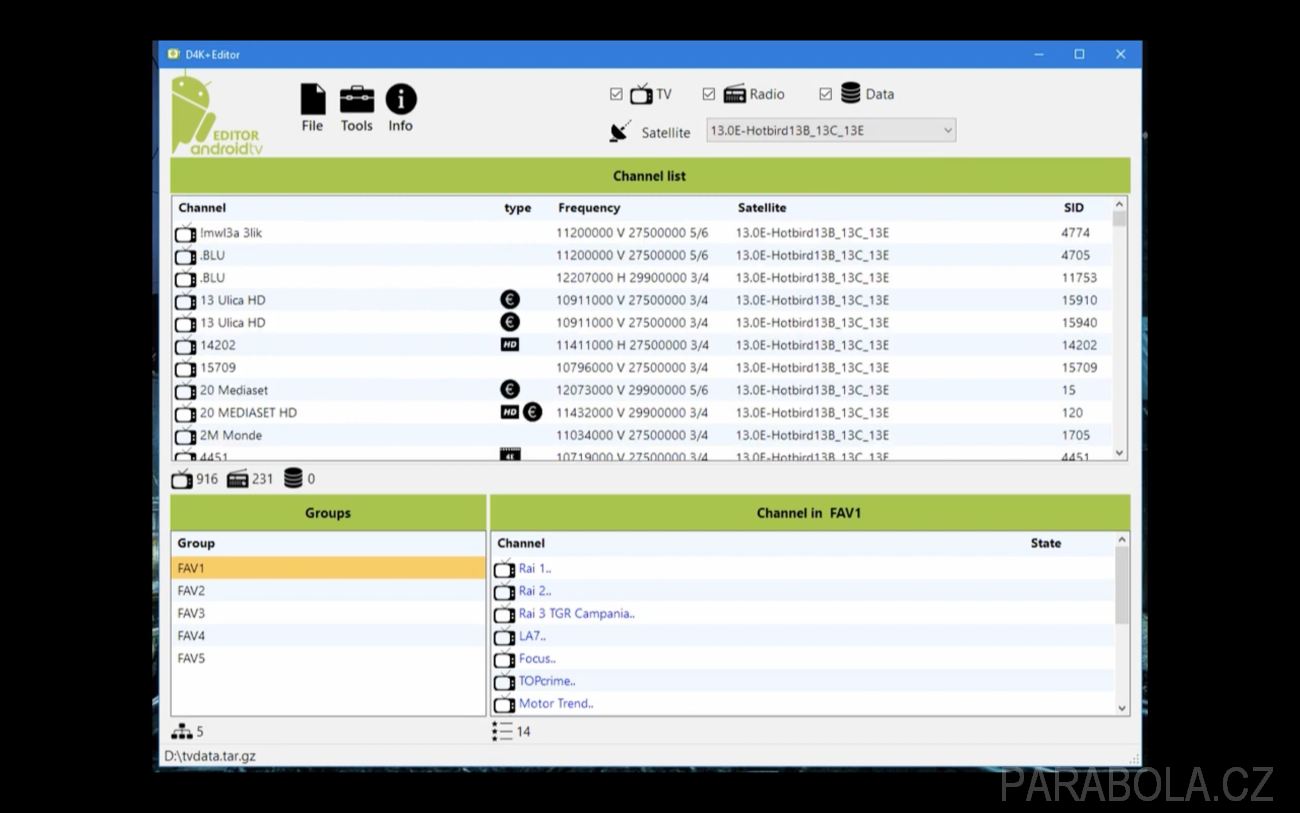Click the TV icon beside 2M Monde
The width and height of the screenshot is (1300, 813).
[x=186, y=436]
